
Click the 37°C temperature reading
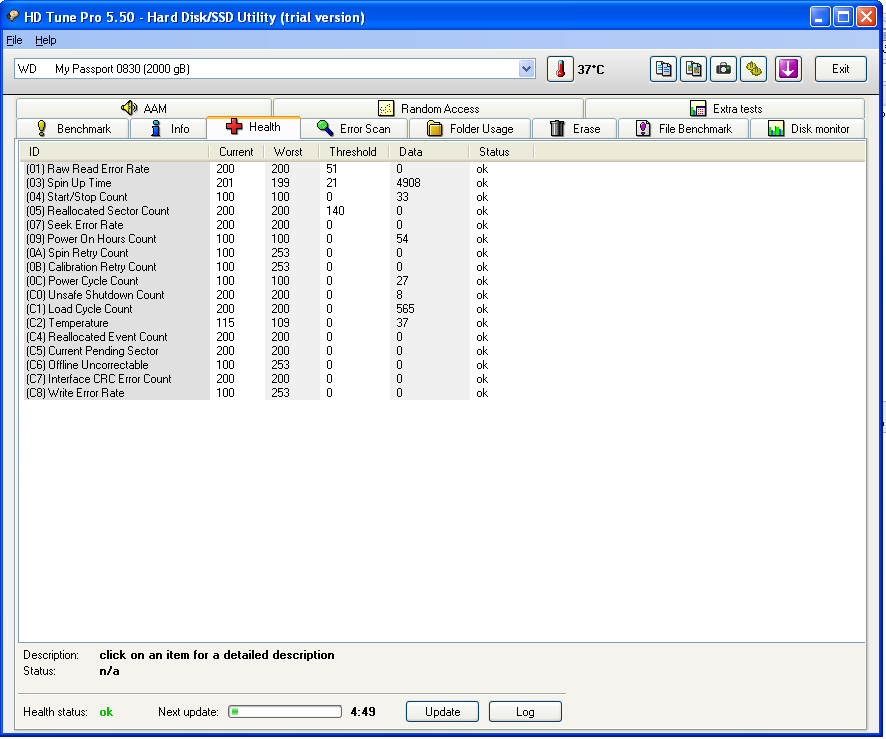pos(590,69)
